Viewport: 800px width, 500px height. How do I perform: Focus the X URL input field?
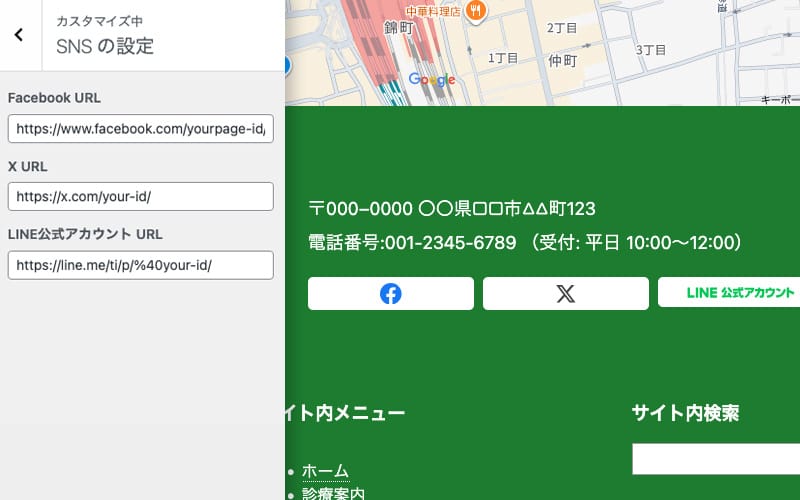140,197
